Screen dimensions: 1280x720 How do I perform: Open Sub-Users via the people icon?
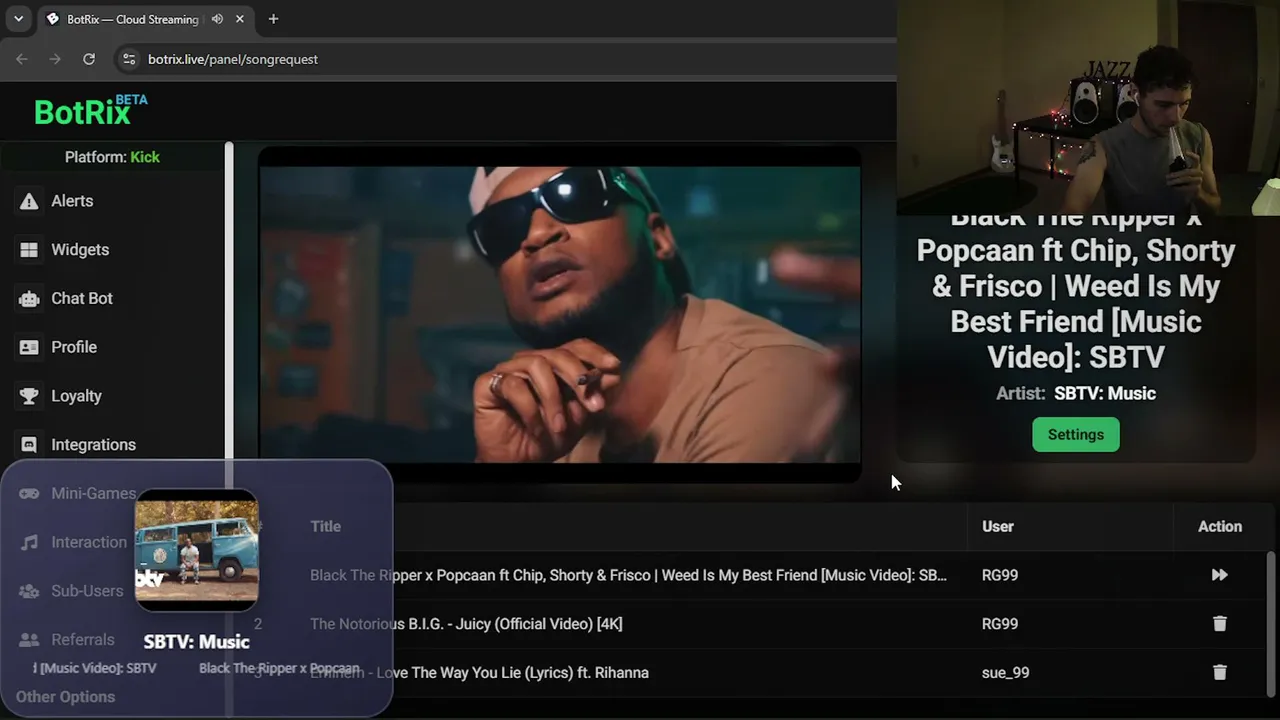coord(29,591)
